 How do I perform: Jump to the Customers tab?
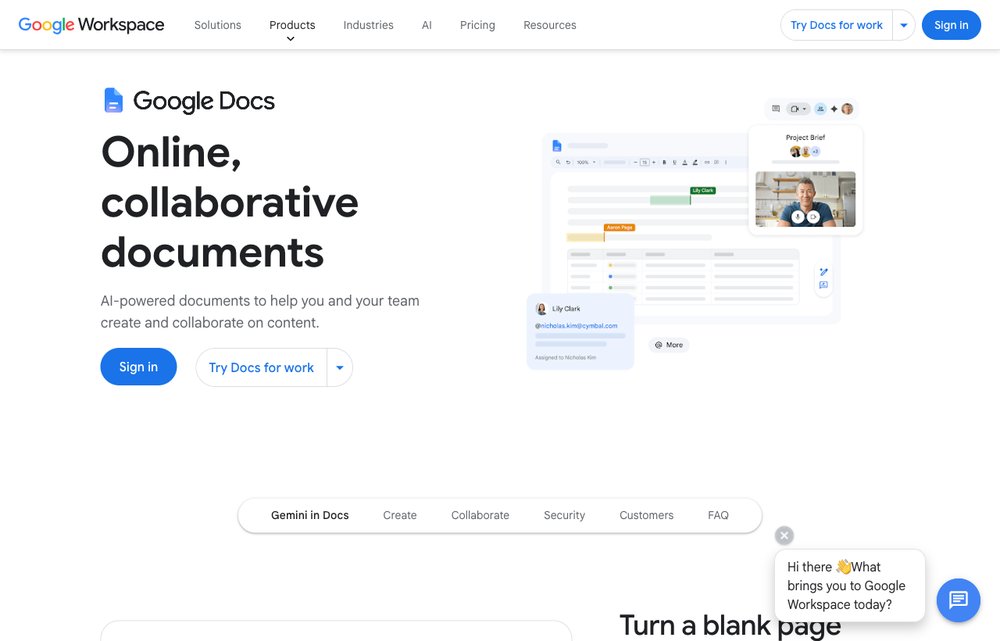(x=646, y=515)
